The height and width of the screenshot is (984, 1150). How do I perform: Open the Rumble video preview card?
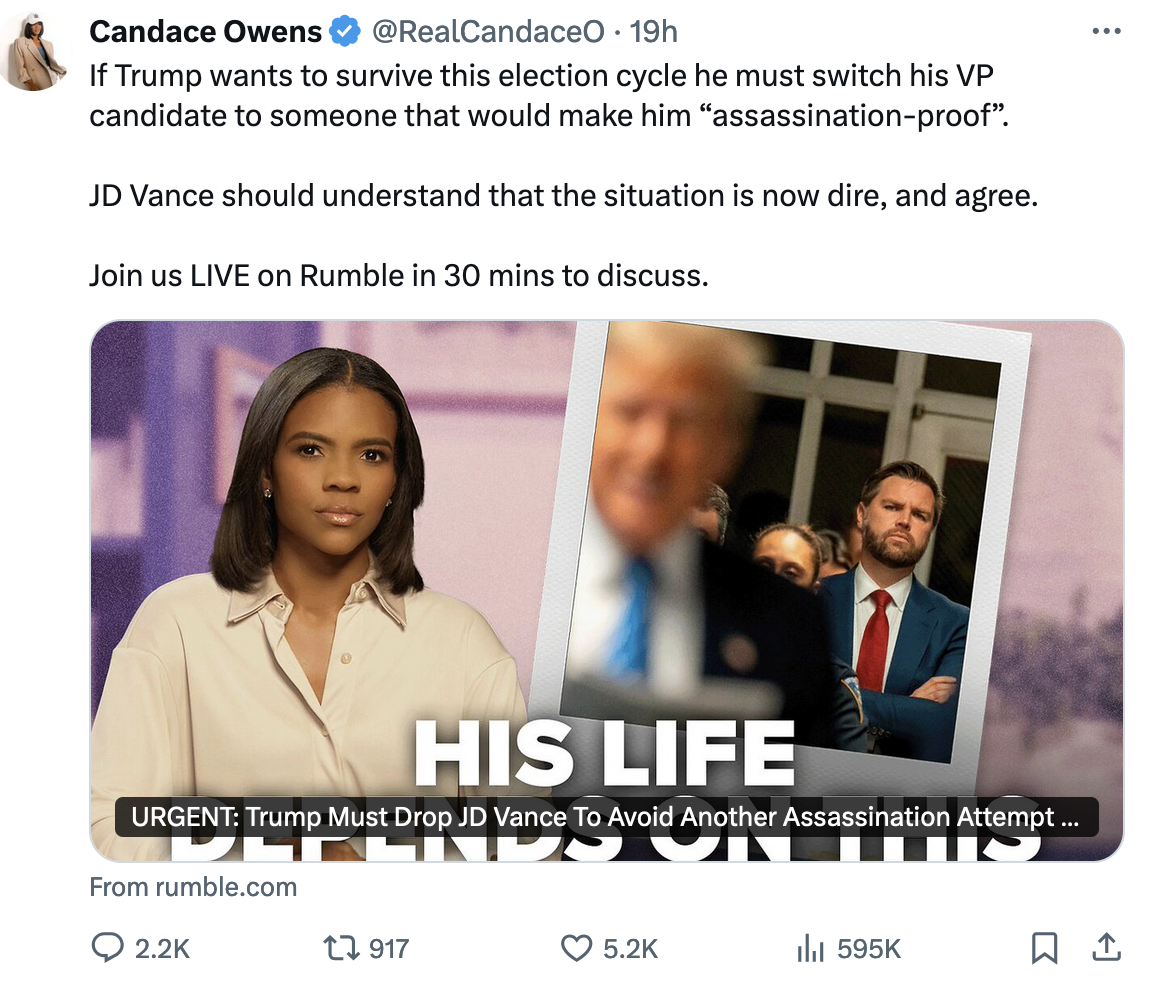[607, 591]
